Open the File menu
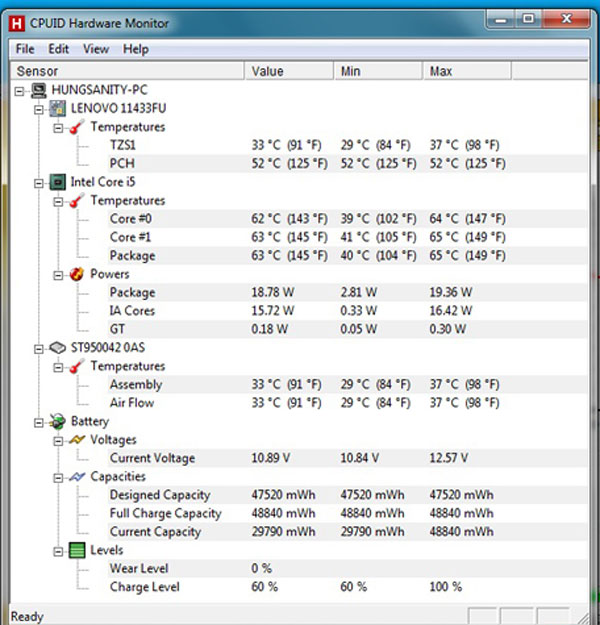Screen dimensions: 600x625 (25, 49)
